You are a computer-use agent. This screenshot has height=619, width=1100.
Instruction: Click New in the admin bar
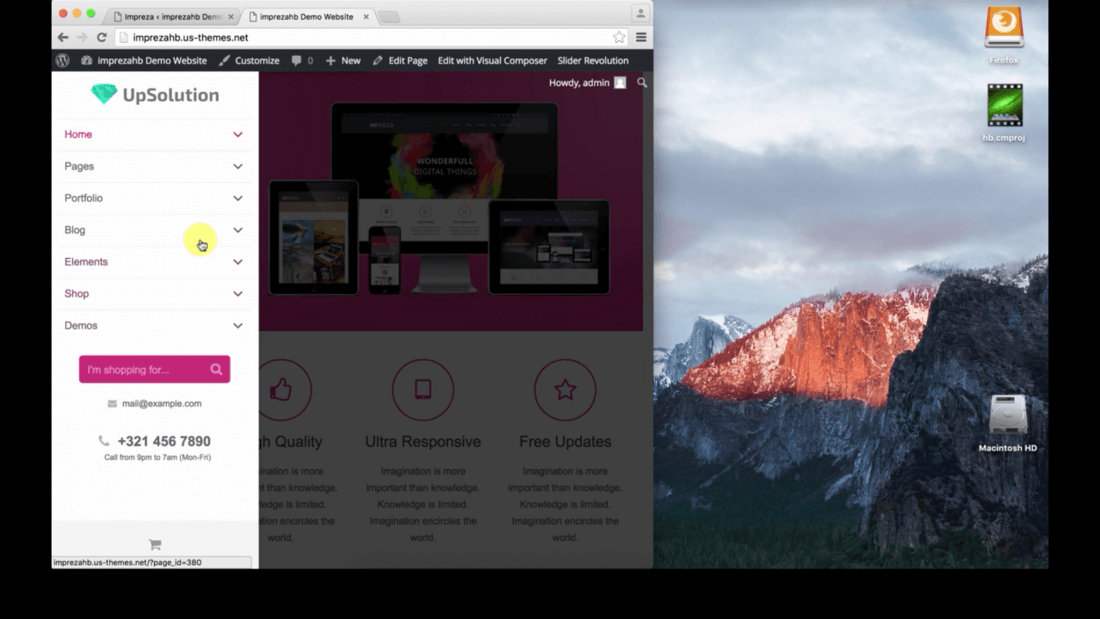pyautogui.click(x=343, y=60)
